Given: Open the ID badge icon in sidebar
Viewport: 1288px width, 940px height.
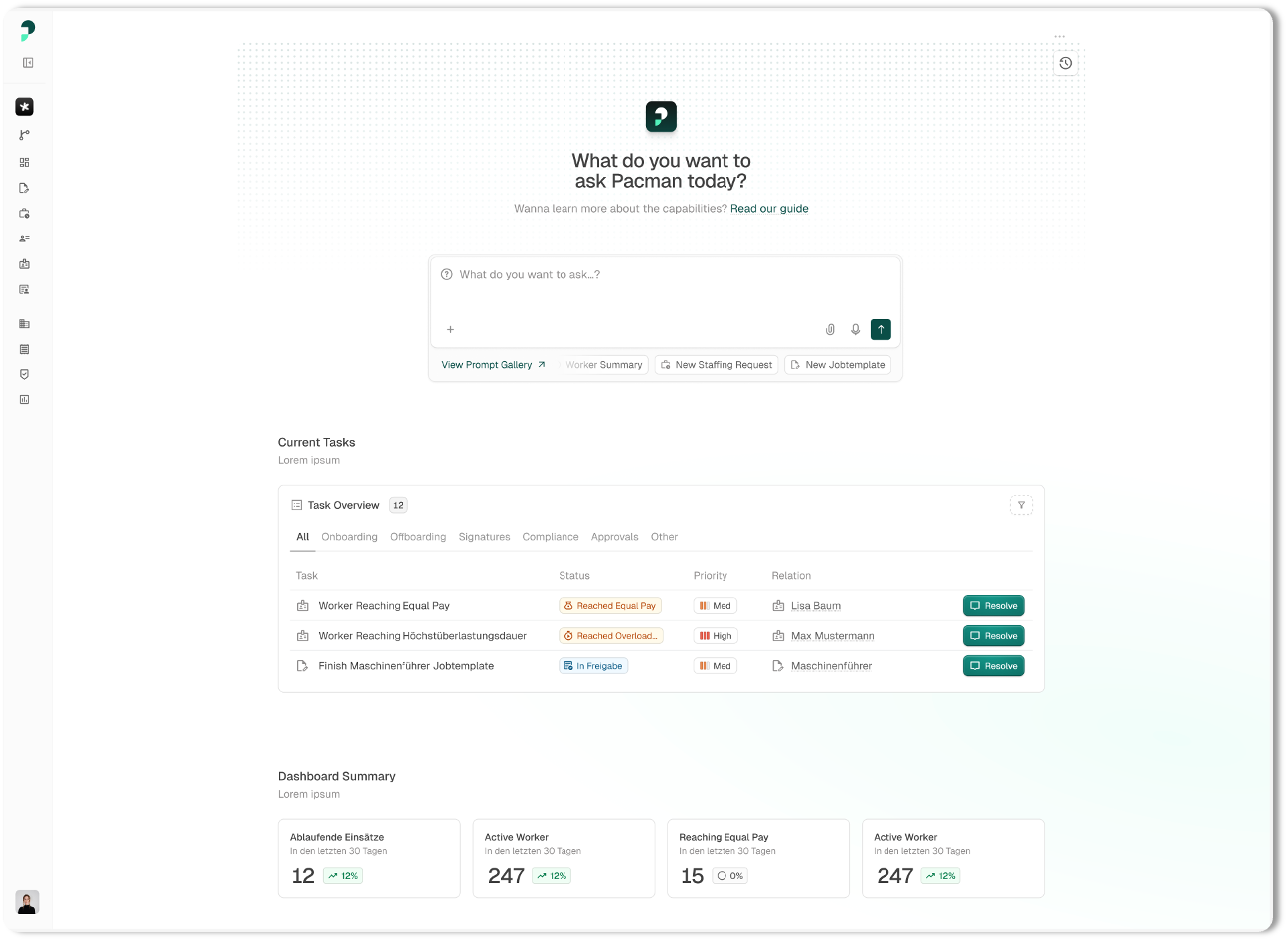Looking at the screenshot, I should [25, 264].
